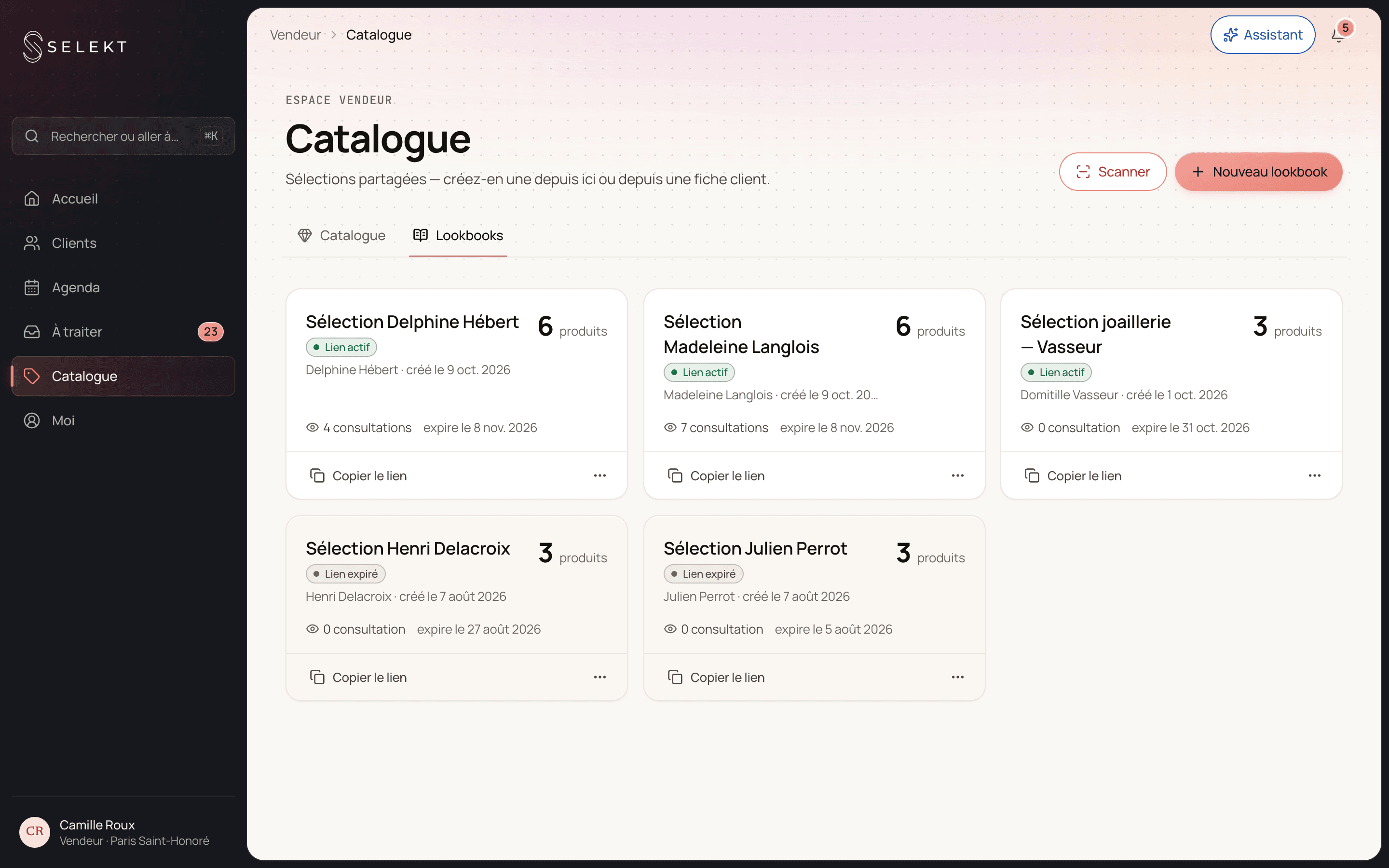
Task: Go to Vendeur in the breadcrumb
Action: point(295,35)
